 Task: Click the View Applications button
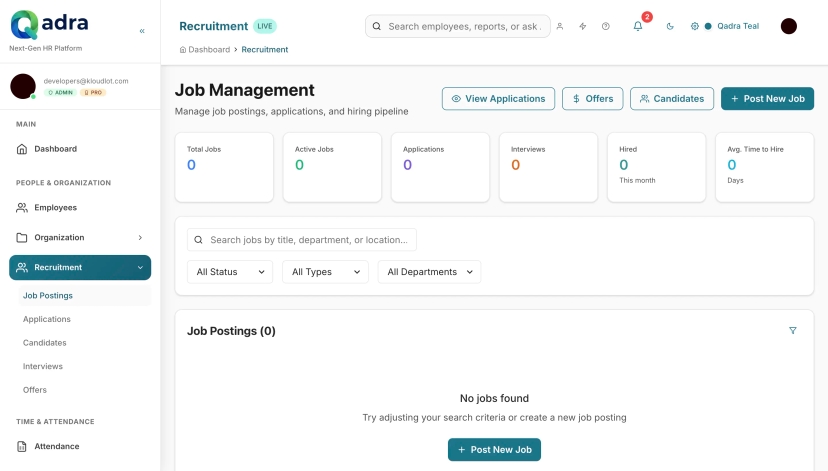pos(498,99)
